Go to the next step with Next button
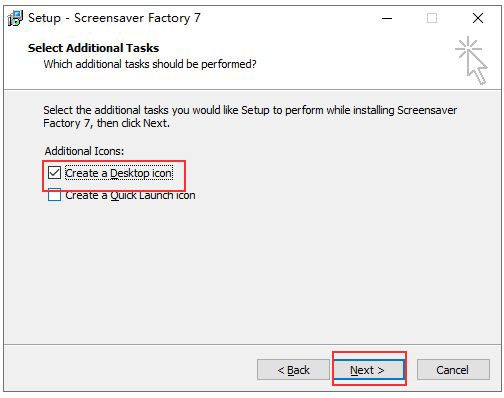 [369, 370]
